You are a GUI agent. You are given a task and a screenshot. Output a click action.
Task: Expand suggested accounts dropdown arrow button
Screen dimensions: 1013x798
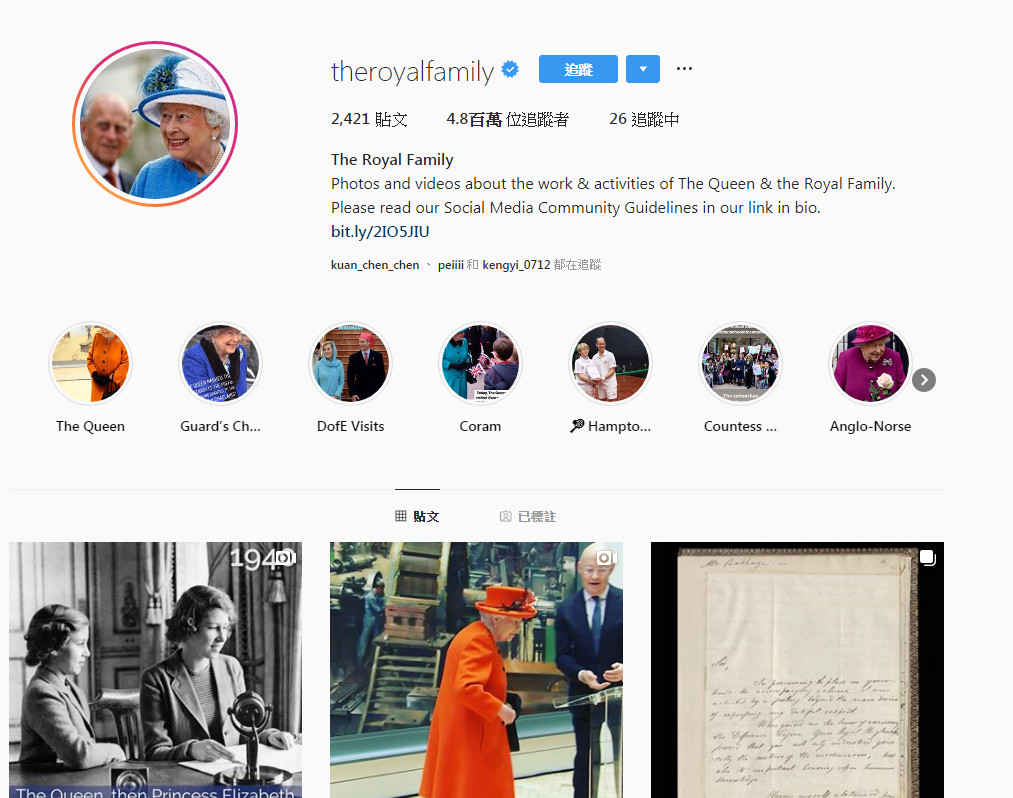(x=643, y=69)
